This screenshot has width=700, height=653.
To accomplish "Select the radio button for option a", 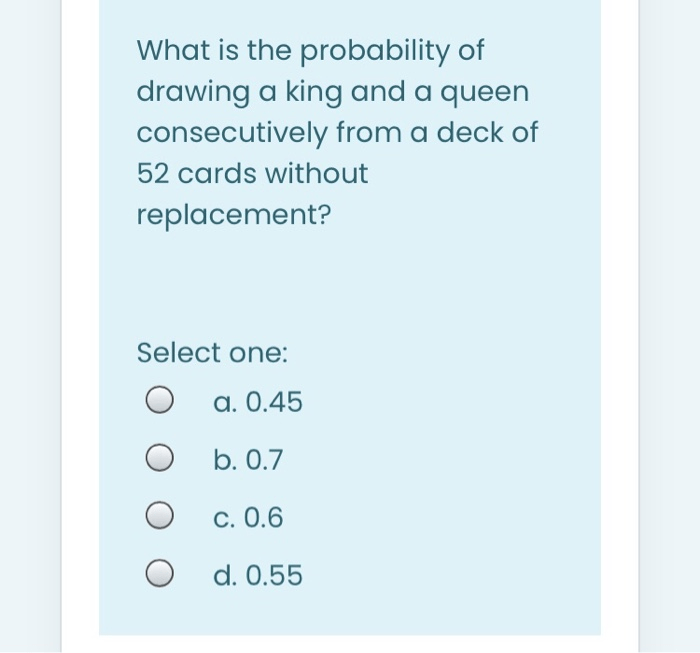I will [x=159, y=400].
